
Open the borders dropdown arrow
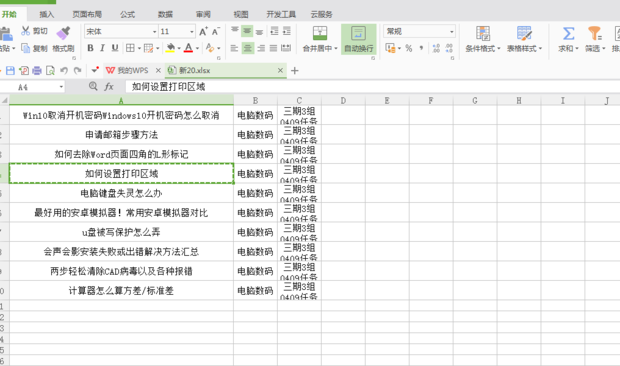(139, 49)
